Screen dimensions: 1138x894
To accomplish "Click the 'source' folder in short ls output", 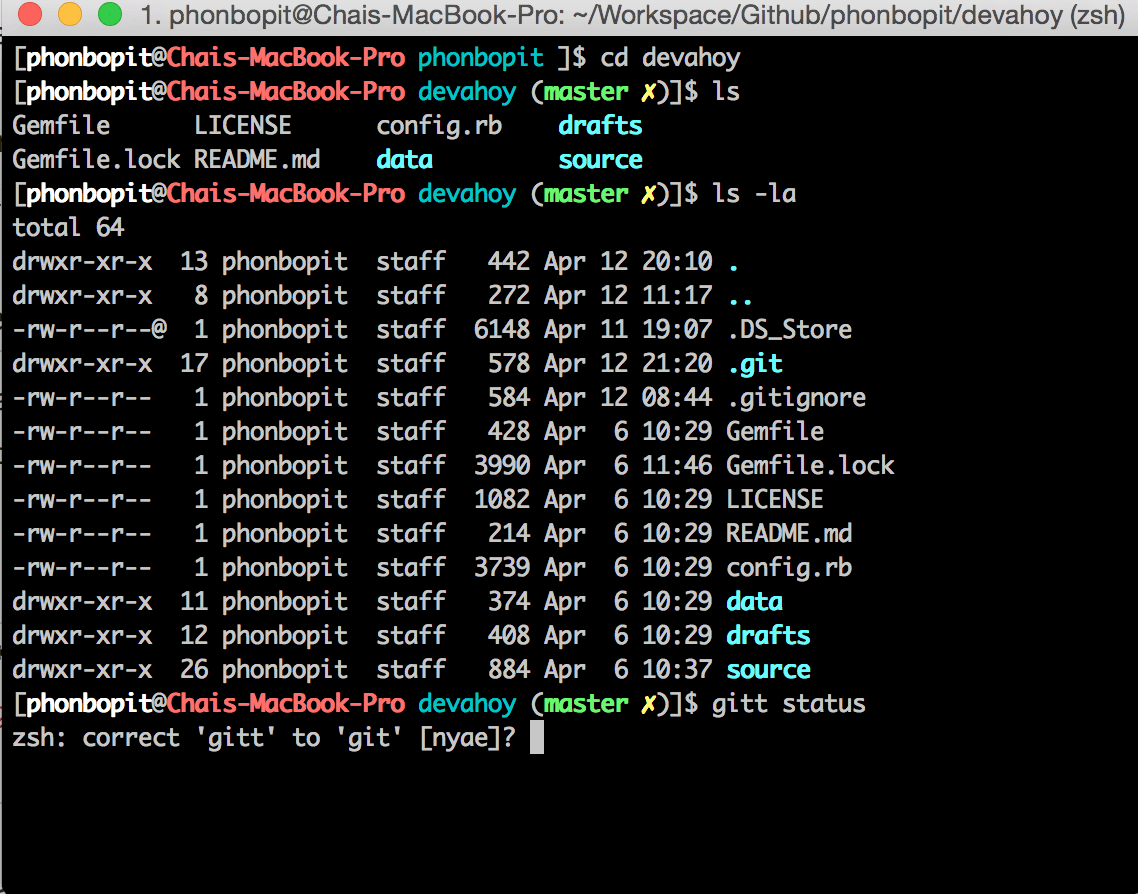I will [600, 160].
